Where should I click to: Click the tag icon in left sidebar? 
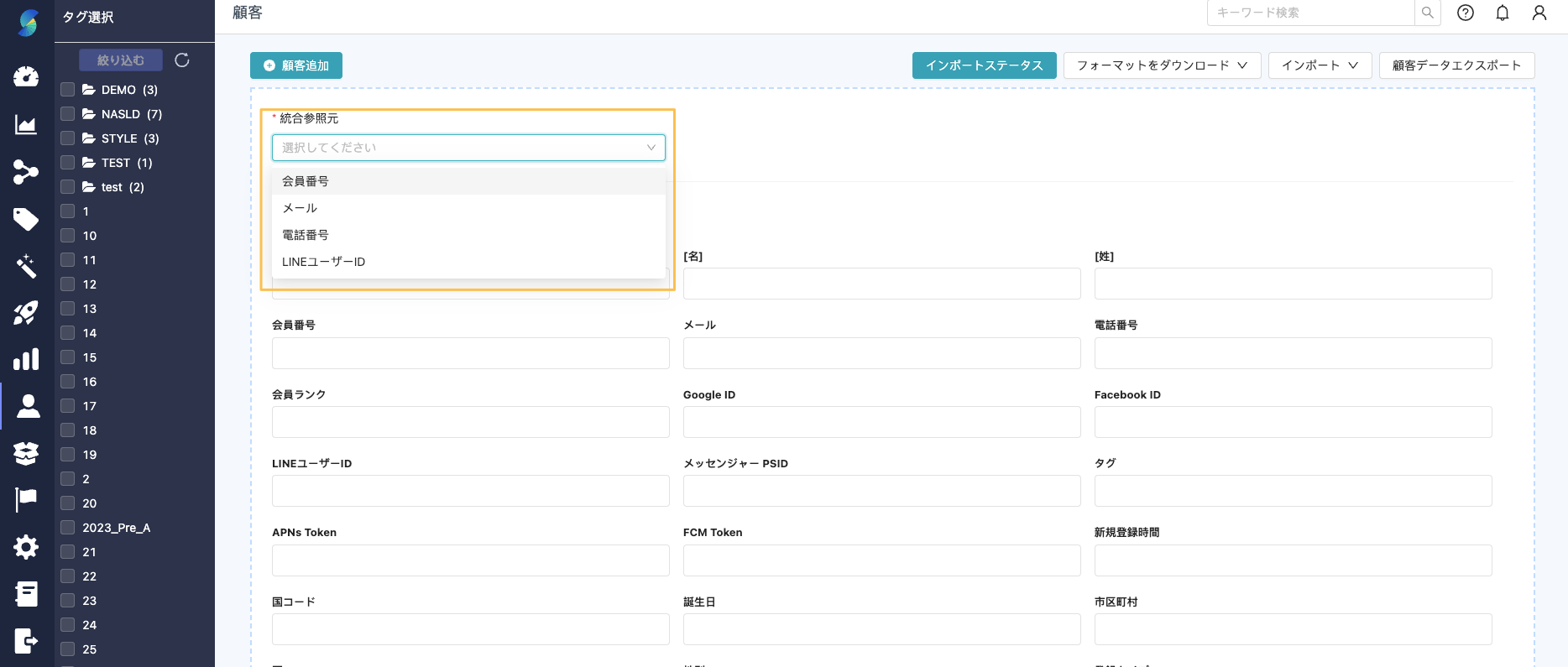[26, 219]
